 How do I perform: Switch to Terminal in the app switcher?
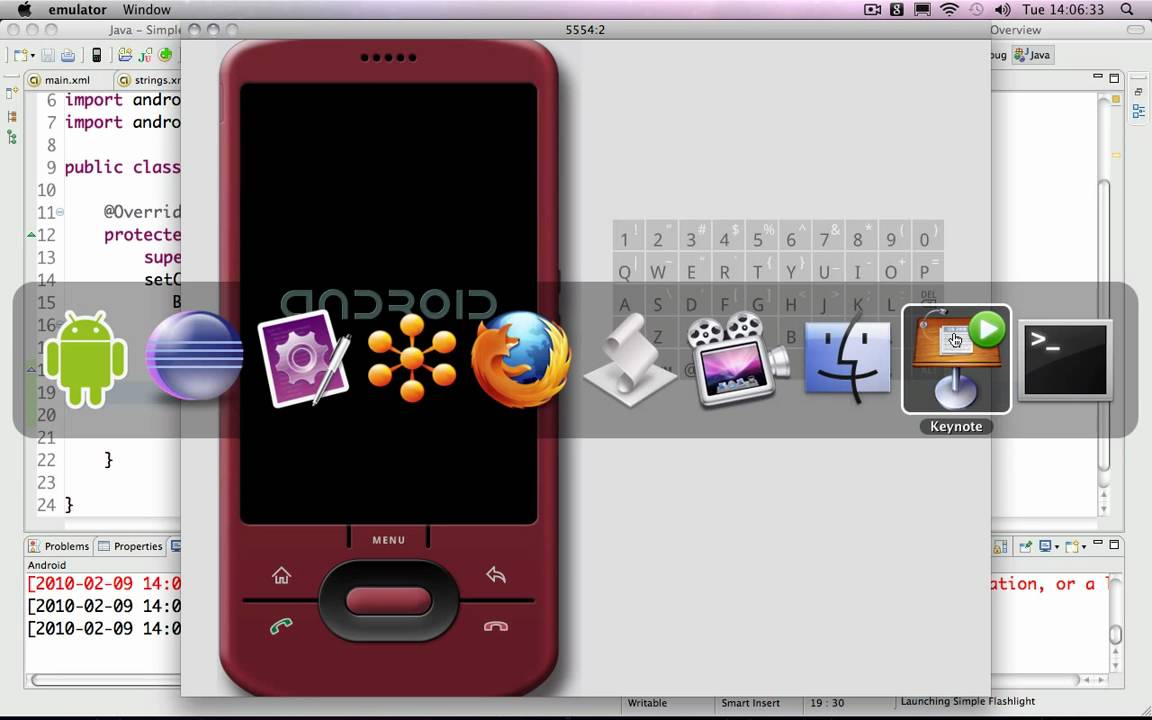pyautogui.click(x=1065, y=360)
